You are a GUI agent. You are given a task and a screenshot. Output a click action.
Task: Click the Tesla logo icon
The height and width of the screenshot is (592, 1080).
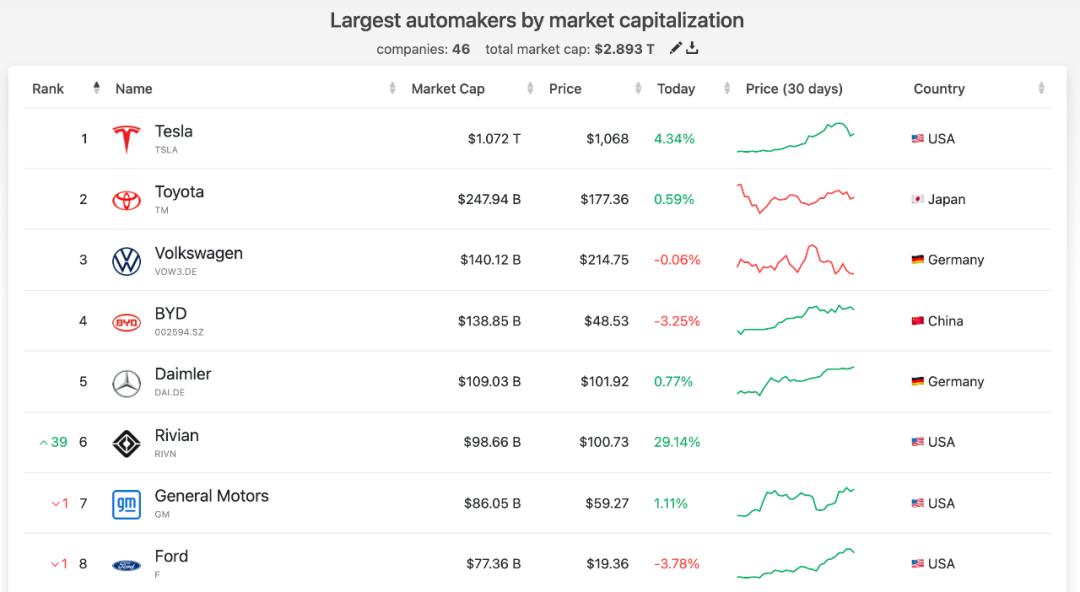(x=126, y=139)
